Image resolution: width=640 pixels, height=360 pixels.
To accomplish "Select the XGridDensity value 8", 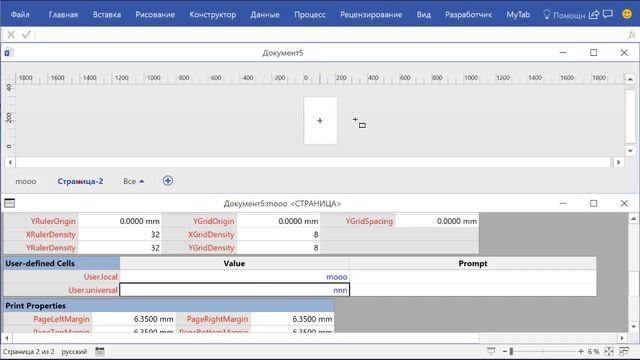I will (278, 234).
